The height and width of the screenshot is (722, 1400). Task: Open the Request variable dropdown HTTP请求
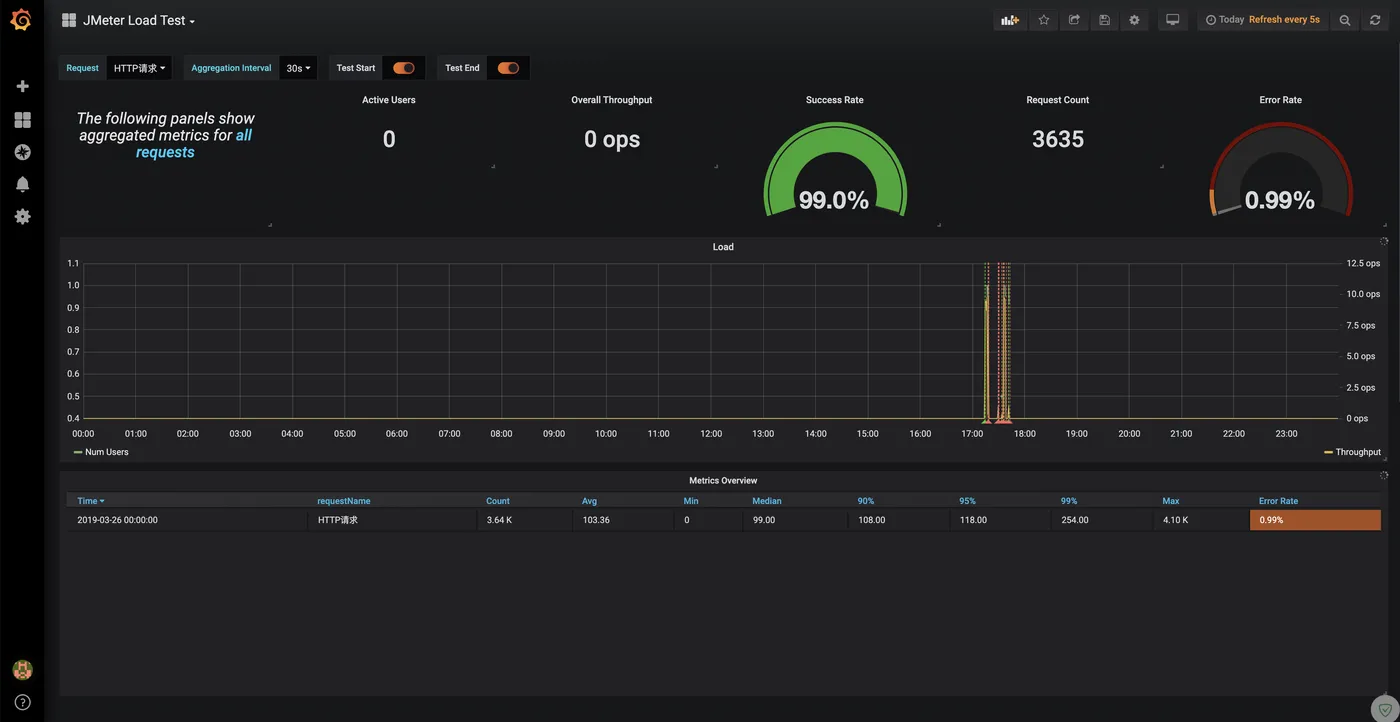[x=139, y=68]
